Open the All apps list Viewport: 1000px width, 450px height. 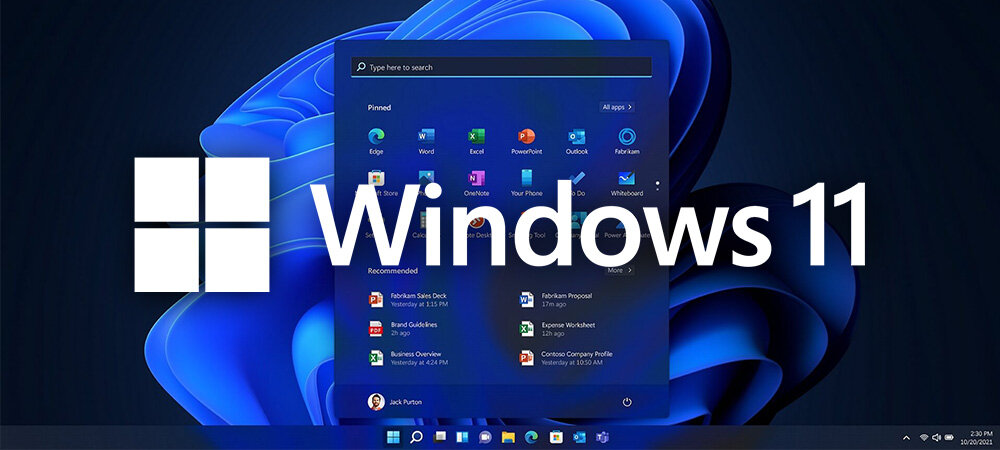click(617, 107)
